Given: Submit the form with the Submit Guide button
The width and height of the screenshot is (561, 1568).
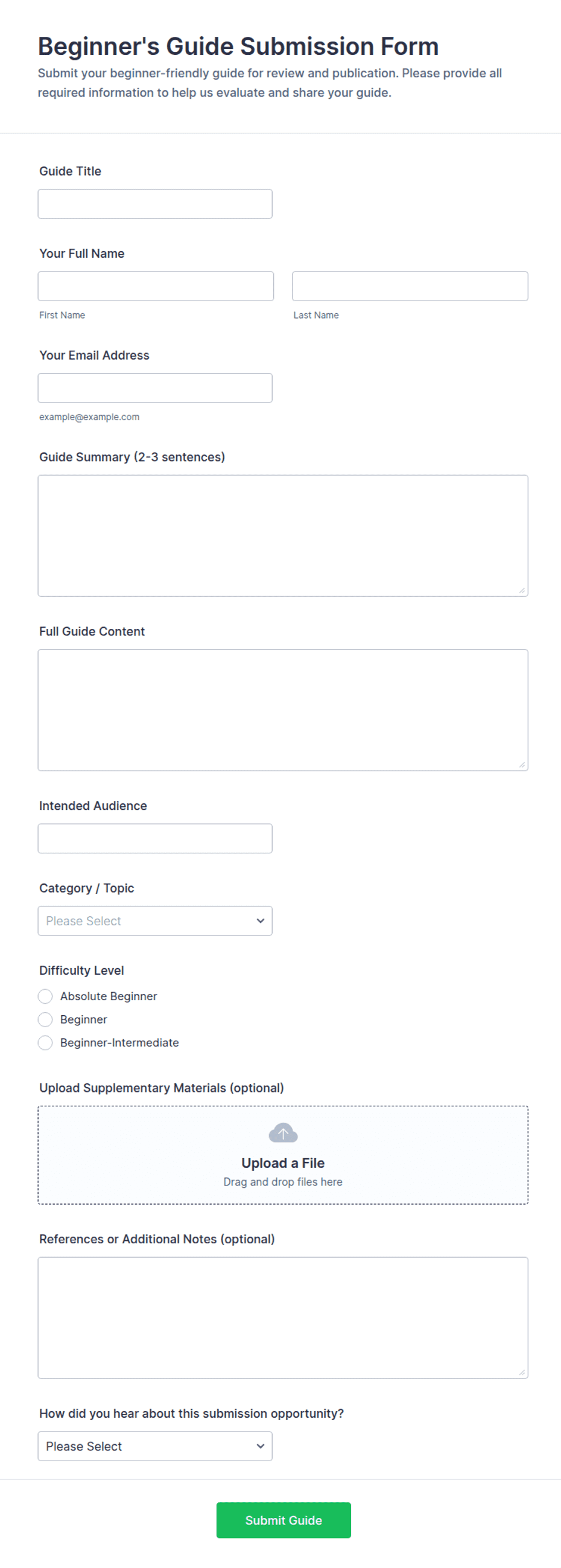Looking at the screenshot, I should (284, 1520).
